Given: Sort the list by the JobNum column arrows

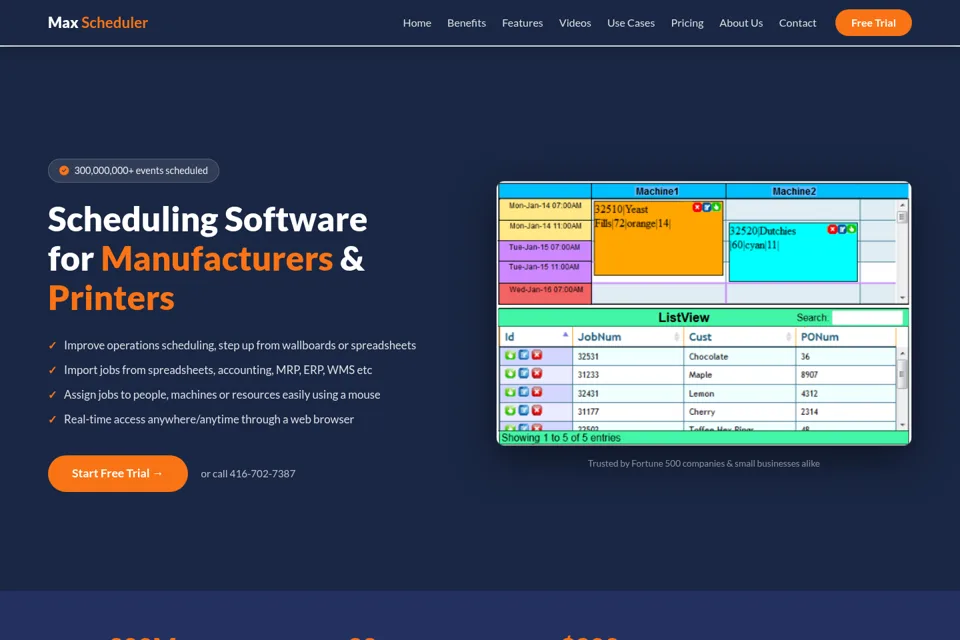Looking at the screenshot, I should pos(677,337).
